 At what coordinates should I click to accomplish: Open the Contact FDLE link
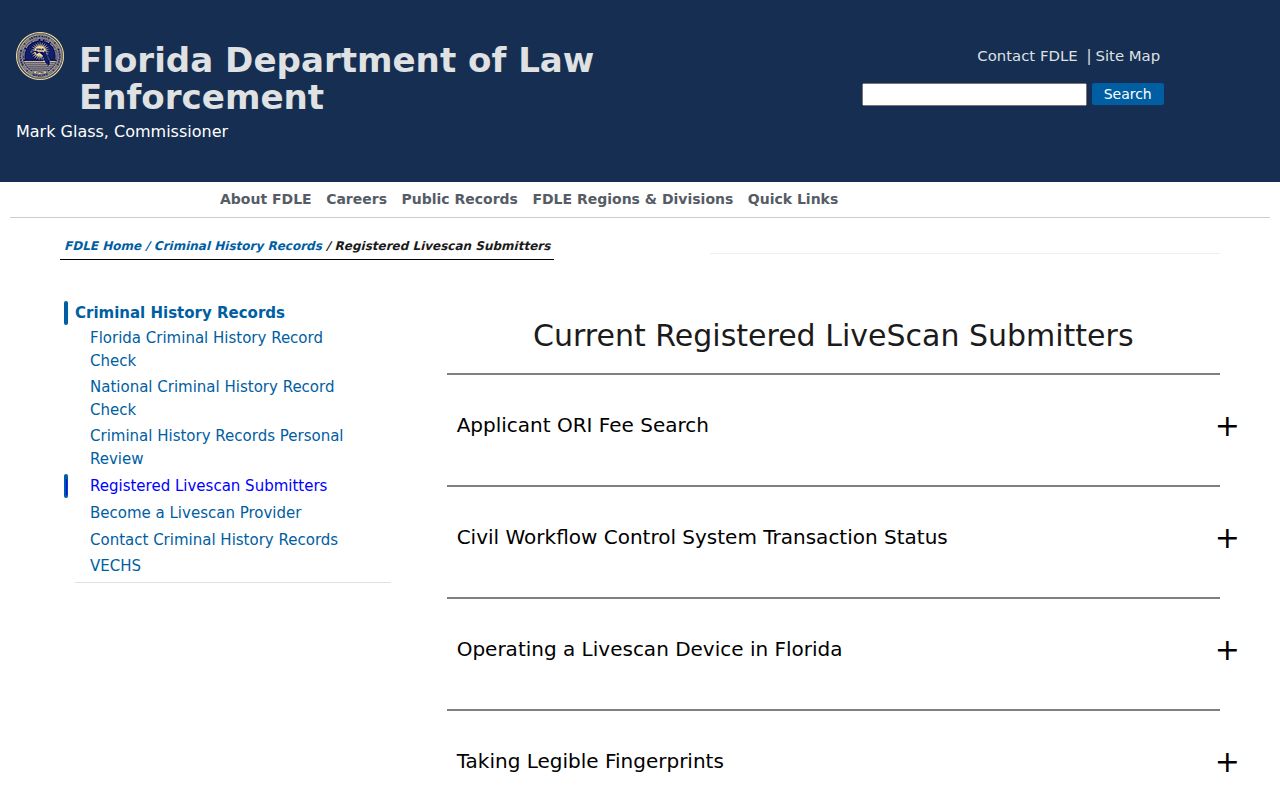tap(1027, 56)
